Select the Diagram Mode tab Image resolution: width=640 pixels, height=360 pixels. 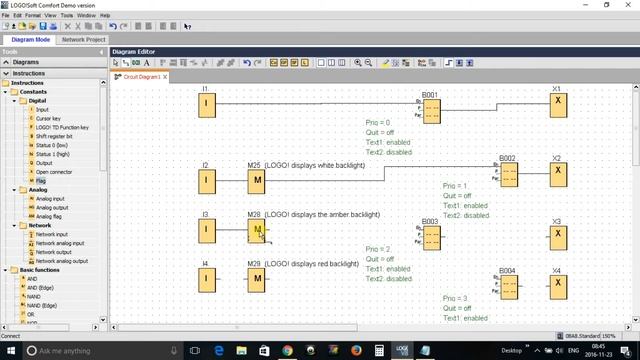(x=31, y=40)
